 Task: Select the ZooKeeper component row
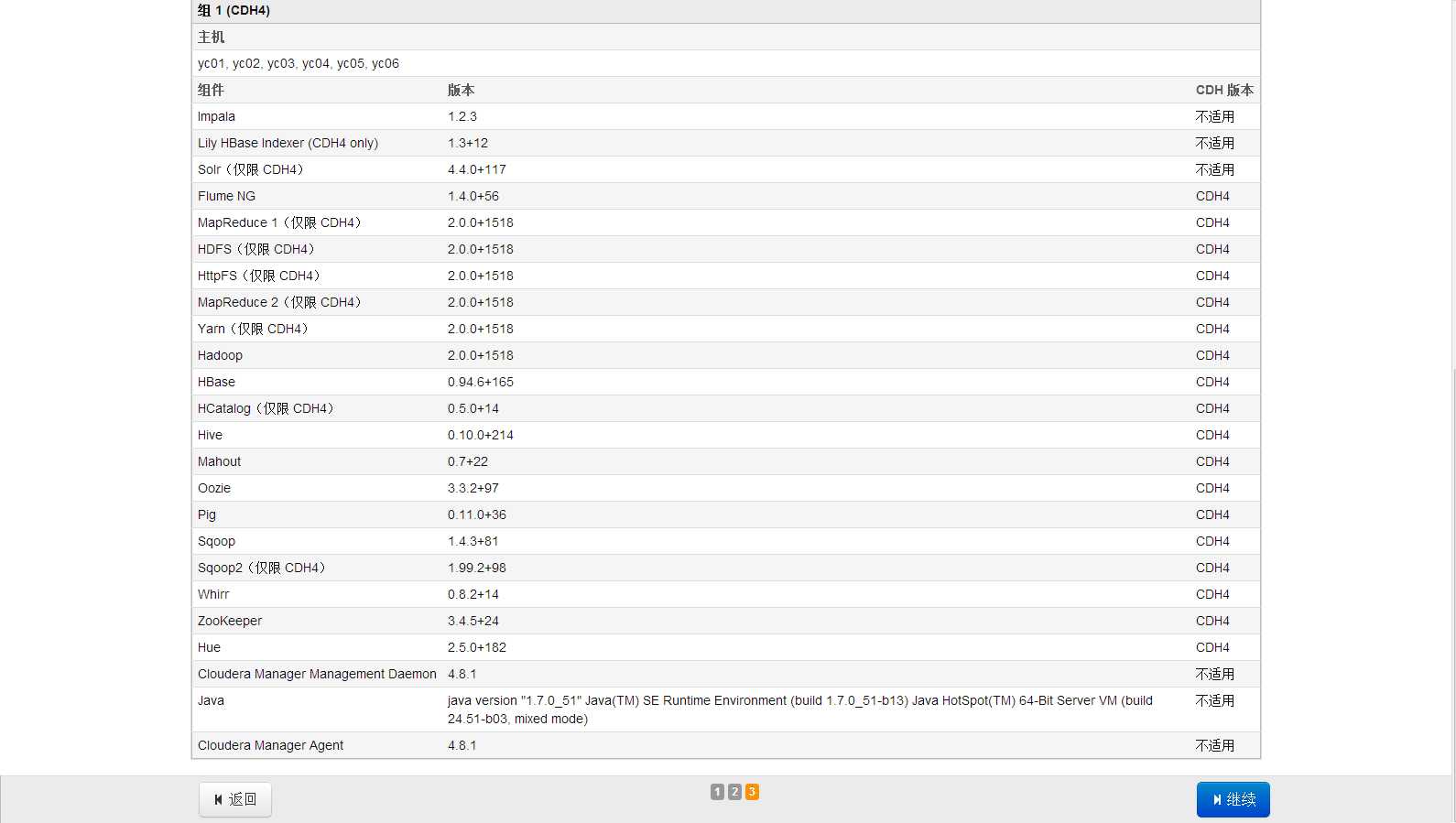tap(726, 621)
